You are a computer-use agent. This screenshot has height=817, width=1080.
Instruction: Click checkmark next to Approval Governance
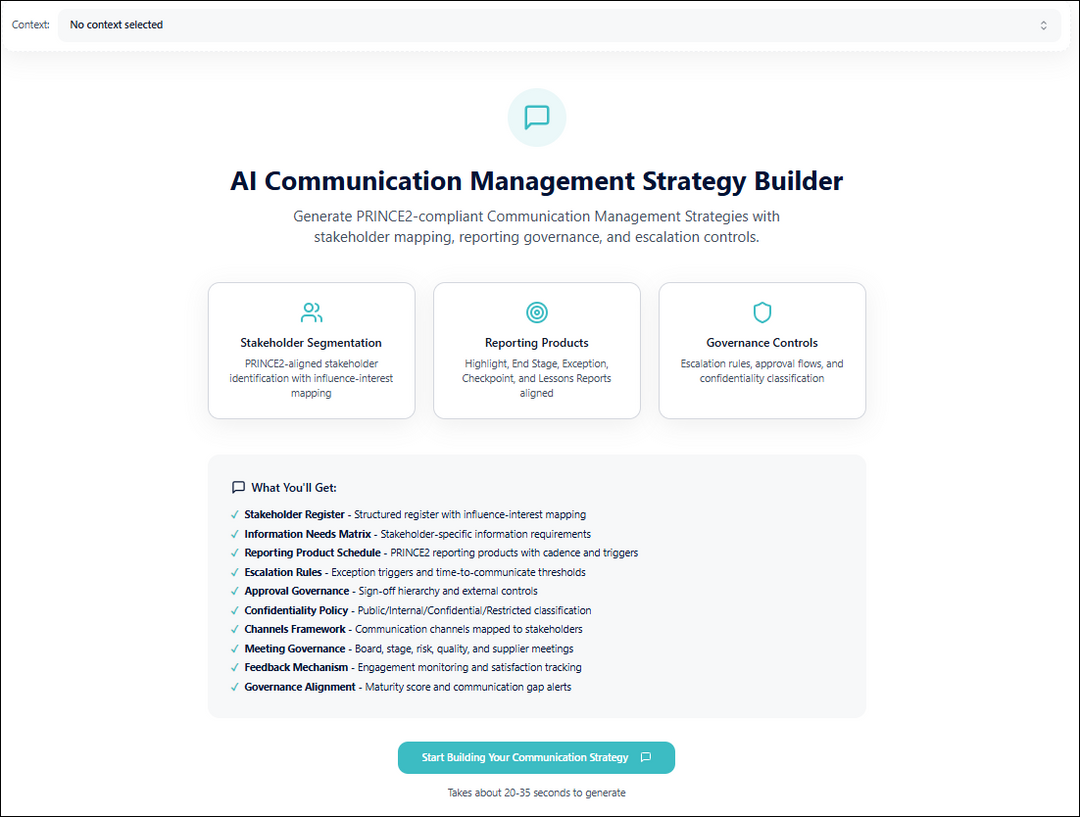[x=235, y=591]
